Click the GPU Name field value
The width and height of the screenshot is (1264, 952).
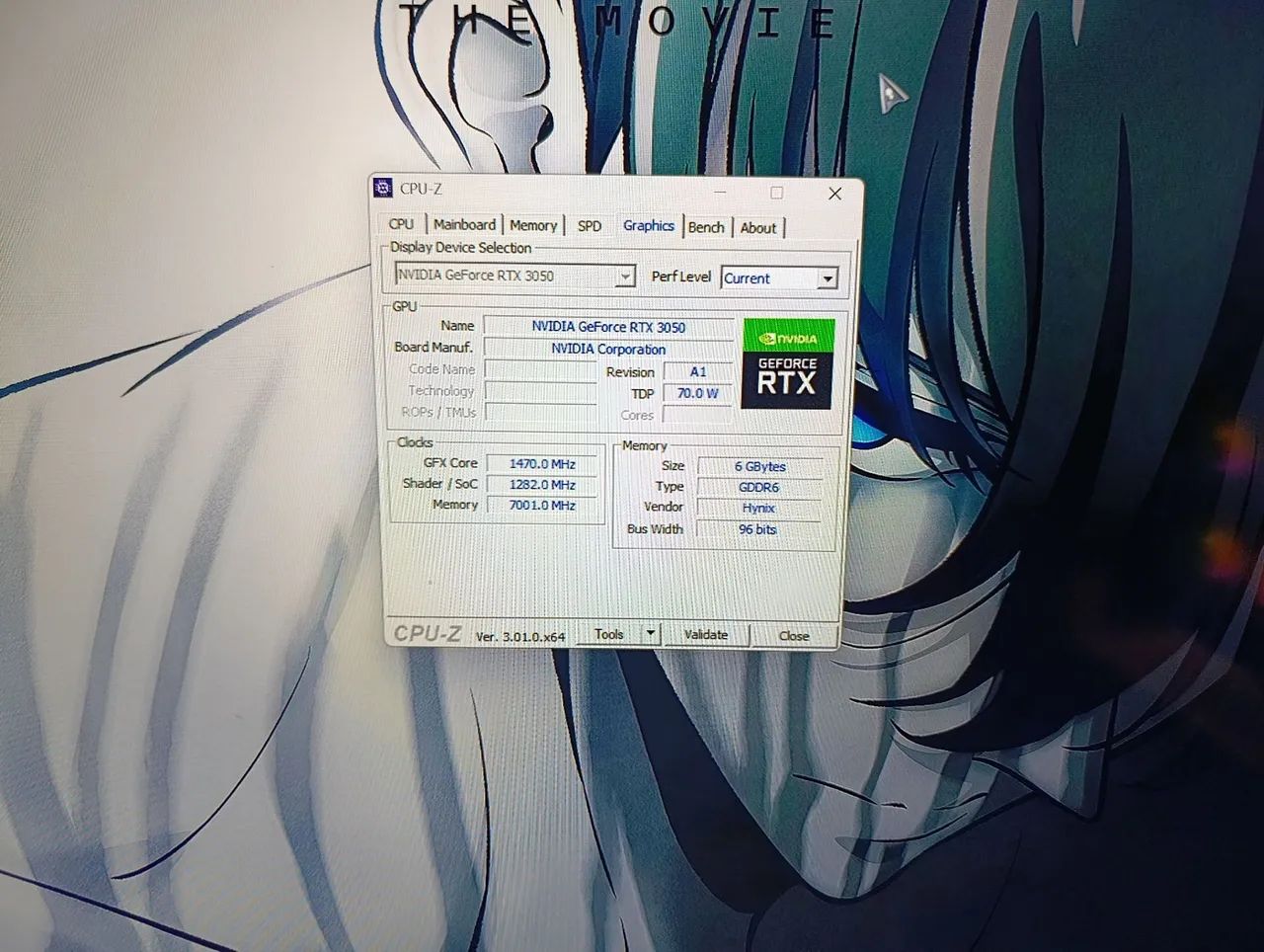point(608,327)
